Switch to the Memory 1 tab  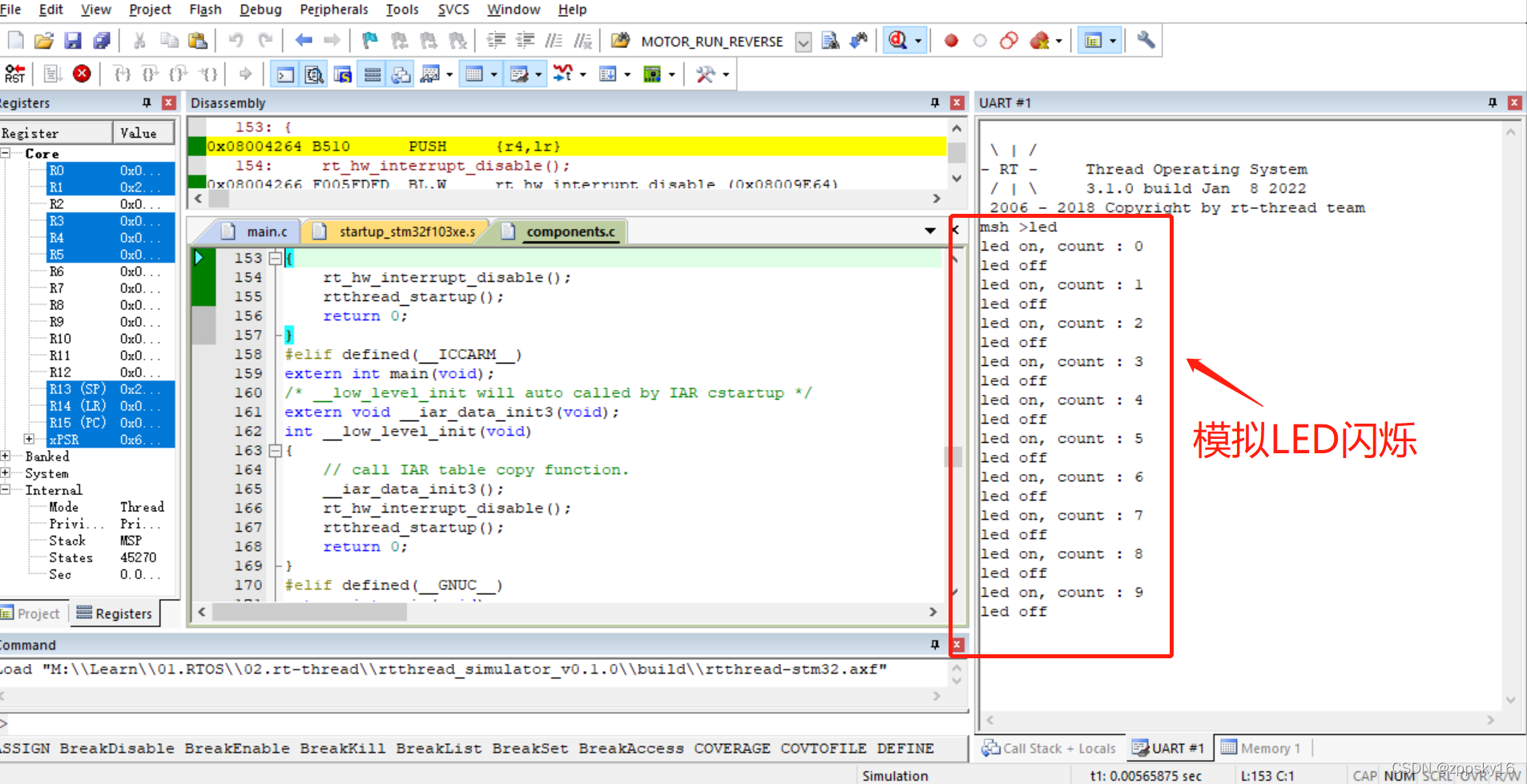1261,748
